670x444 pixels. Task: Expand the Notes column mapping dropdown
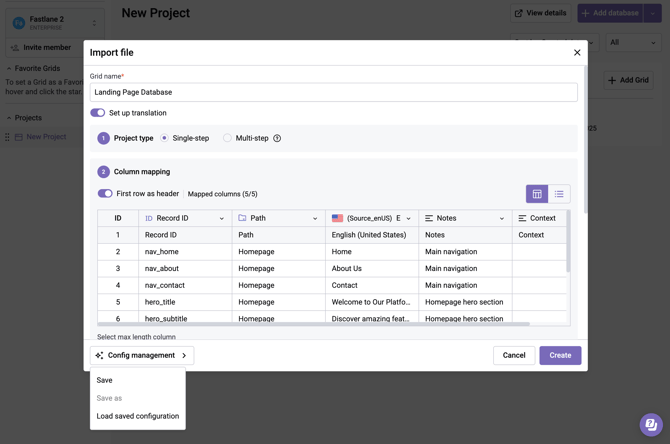(502, 218)
